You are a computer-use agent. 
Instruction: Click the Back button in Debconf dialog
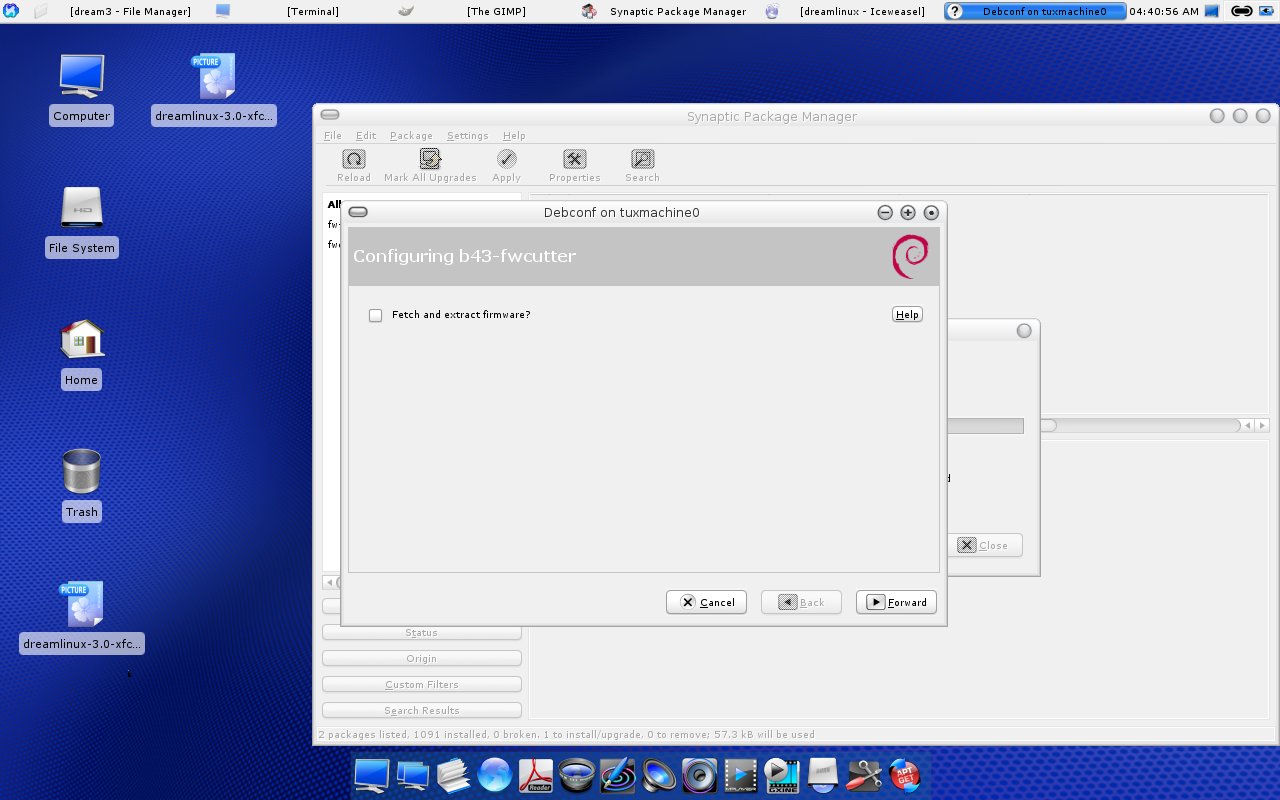coord(801,602)
